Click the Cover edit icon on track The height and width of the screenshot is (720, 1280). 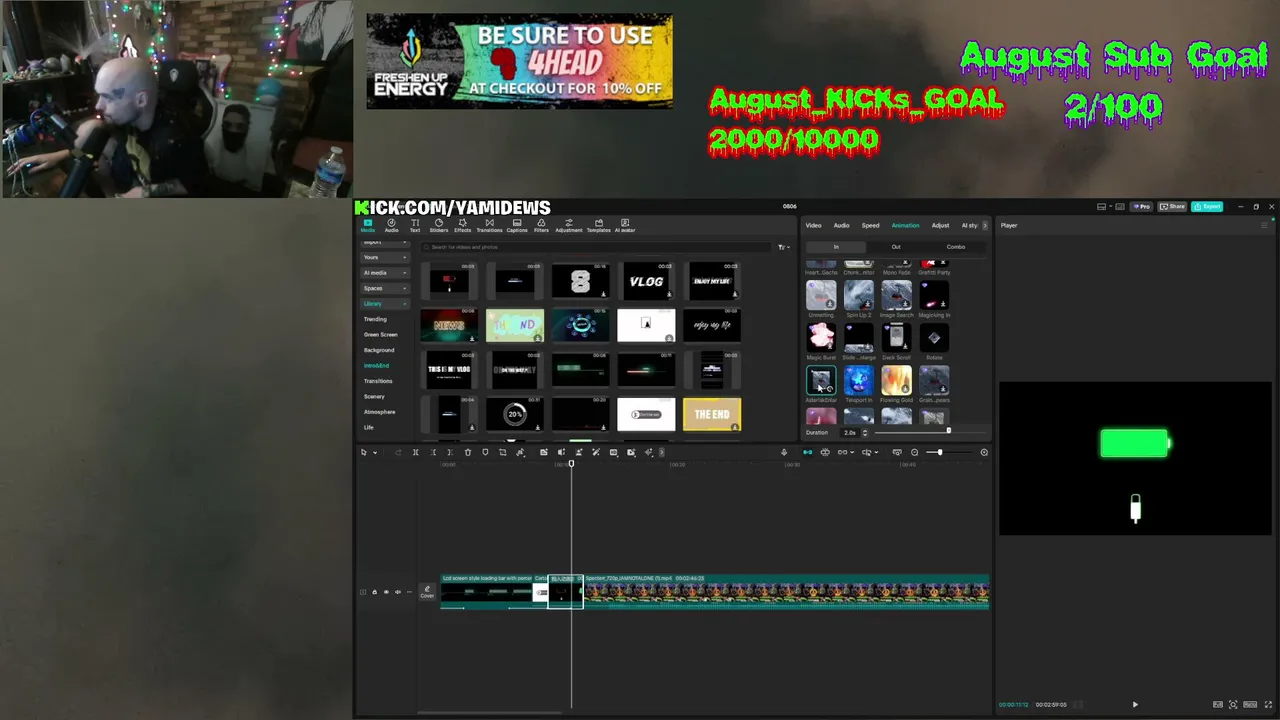click(427, 592)
